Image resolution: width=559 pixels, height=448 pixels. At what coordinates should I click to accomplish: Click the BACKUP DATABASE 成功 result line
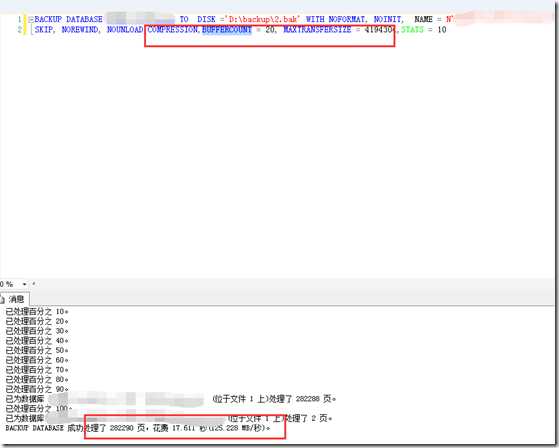pyautogui.click(x=138, y=428)
